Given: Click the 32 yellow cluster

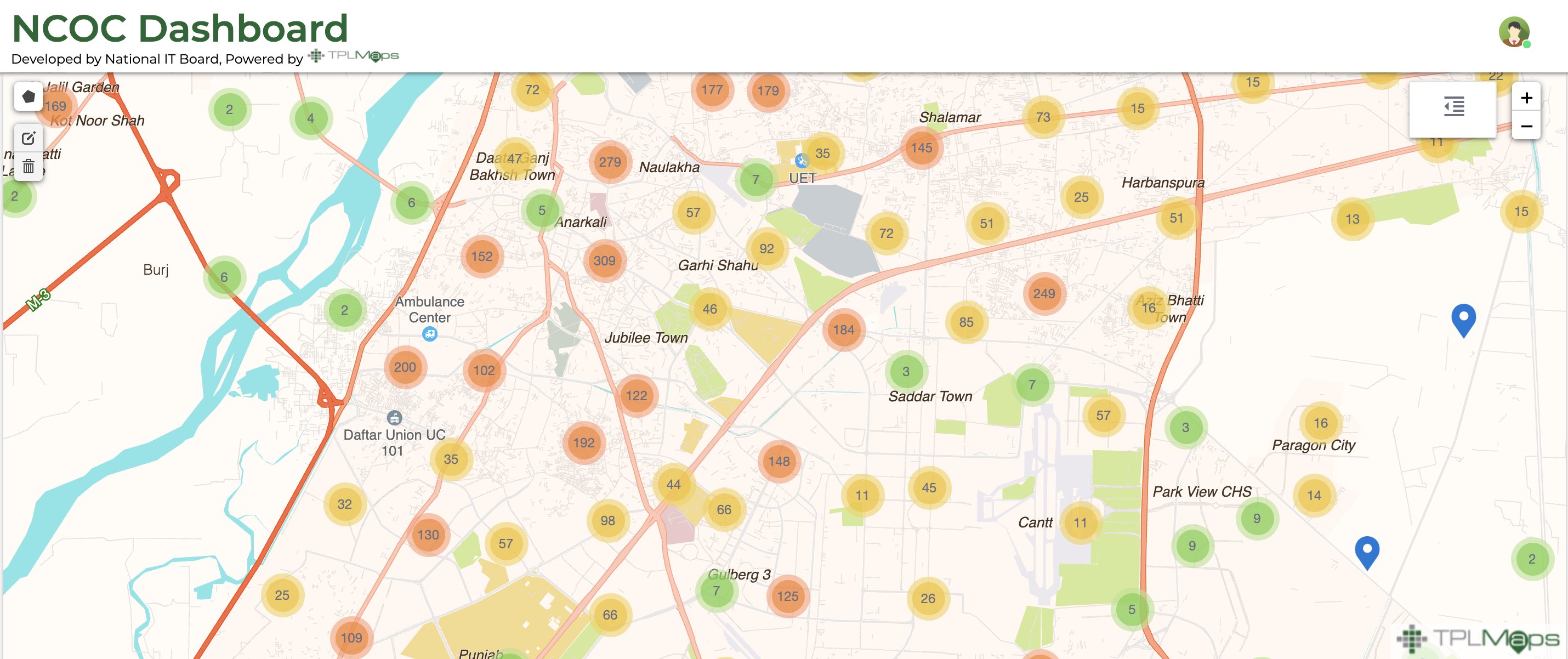Looking at the screenshot, I should coord(344,504).
